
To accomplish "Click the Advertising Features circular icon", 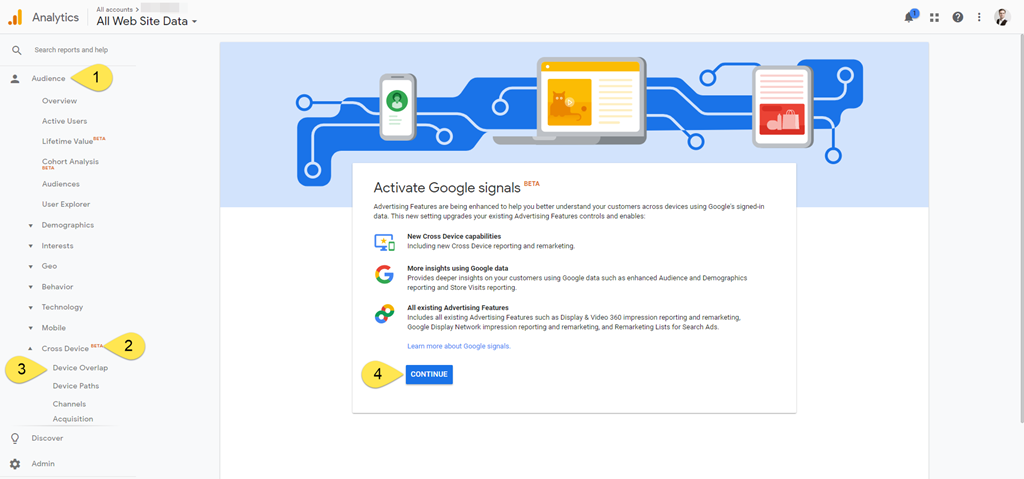I will (384, 314).
